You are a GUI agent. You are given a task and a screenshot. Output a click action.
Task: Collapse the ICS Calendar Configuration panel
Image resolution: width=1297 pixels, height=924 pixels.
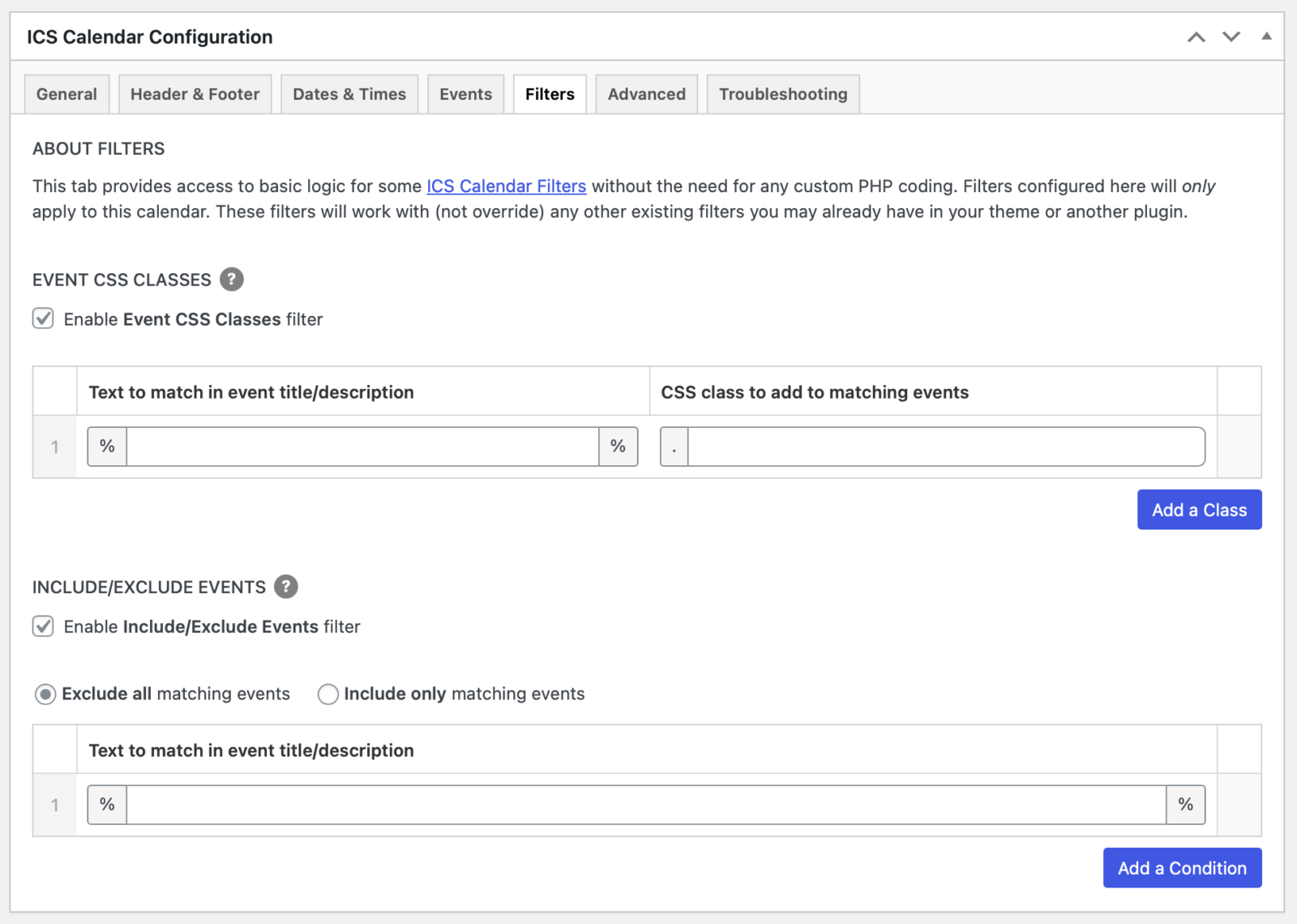[x=1266, y=36]
